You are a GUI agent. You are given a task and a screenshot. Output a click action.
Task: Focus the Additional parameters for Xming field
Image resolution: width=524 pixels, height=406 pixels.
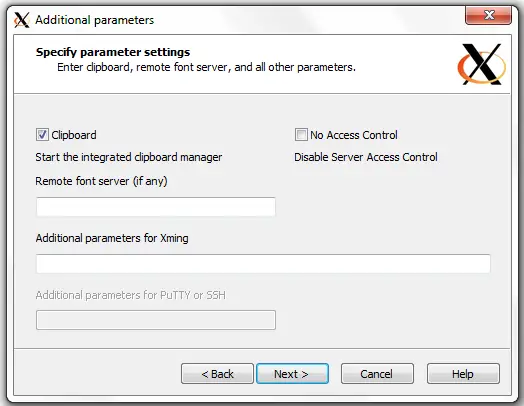click(x=263, y=264)
